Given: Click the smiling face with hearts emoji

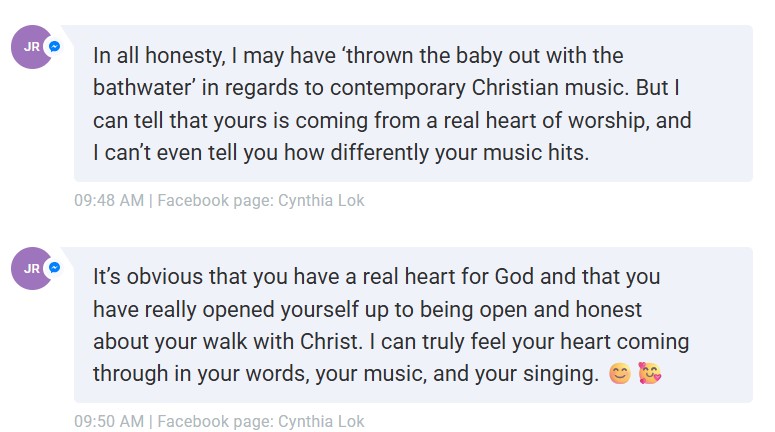Looking at the screenshot, I should tap(649, 373).
